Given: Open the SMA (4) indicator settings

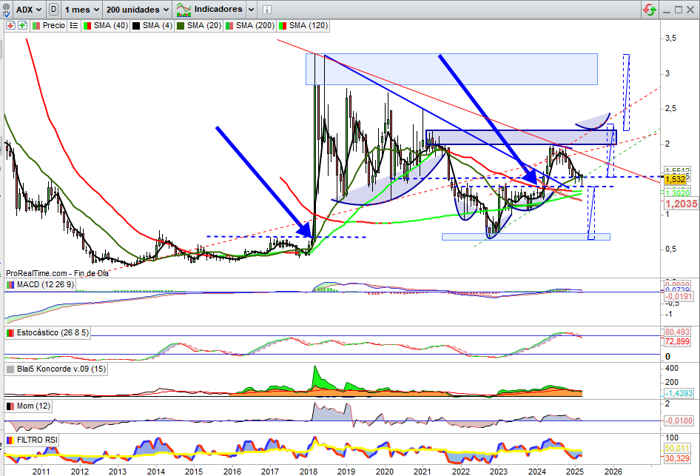Looking at the screenshot, I should (157, 25).
